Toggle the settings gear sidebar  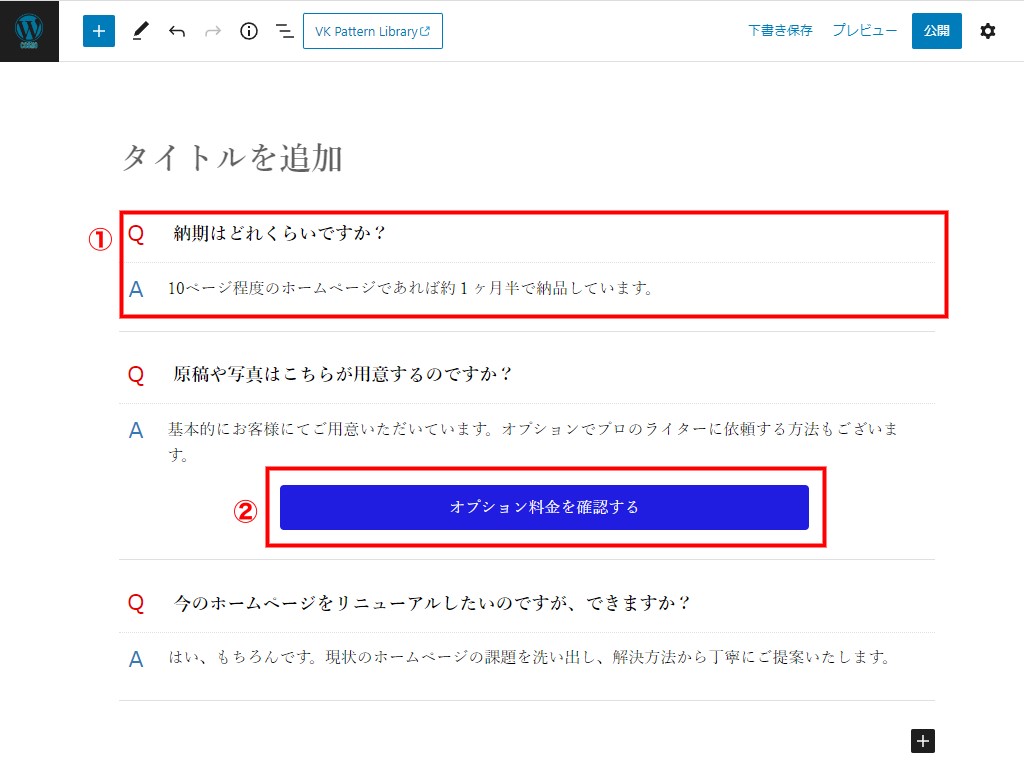coord(987,31)
